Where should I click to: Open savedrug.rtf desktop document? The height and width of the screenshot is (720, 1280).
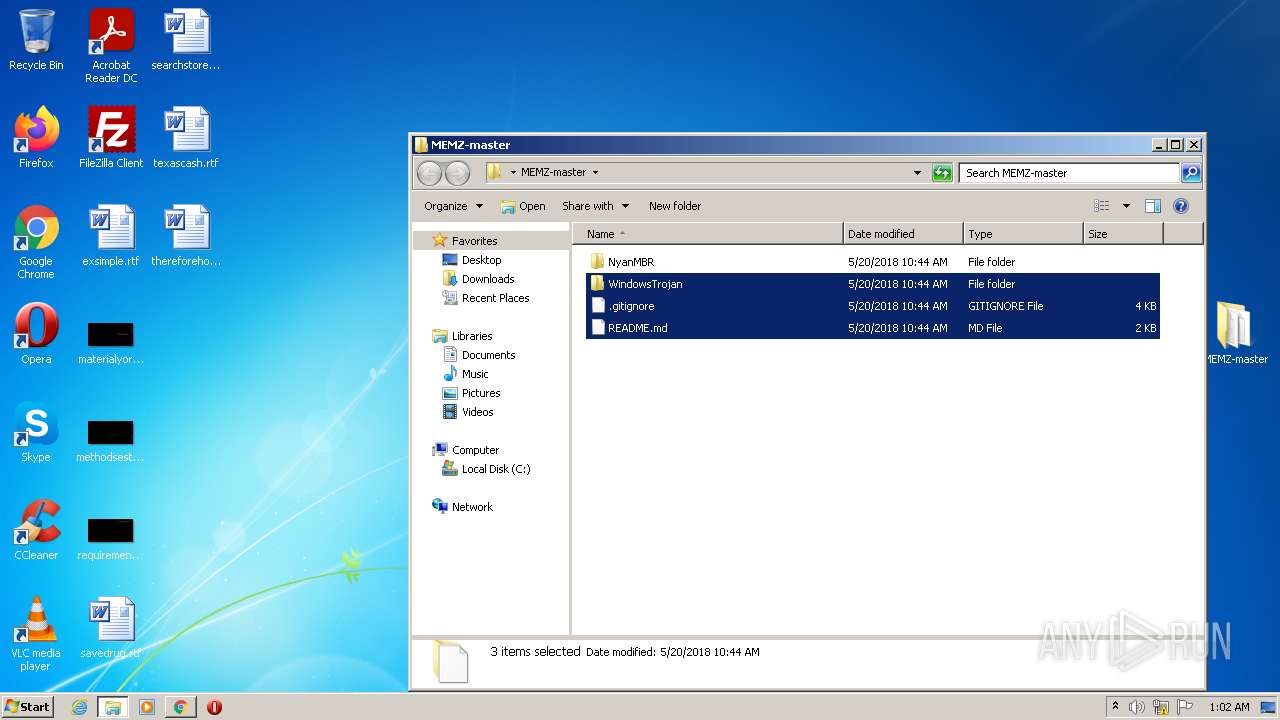(x=111, y=628)
